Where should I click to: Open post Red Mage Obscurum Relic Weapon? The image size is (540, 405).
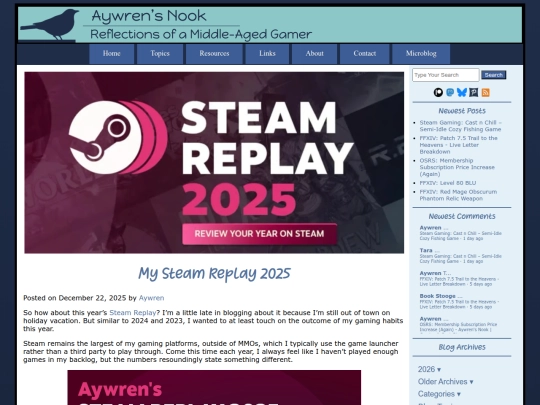tap(458, 195)
